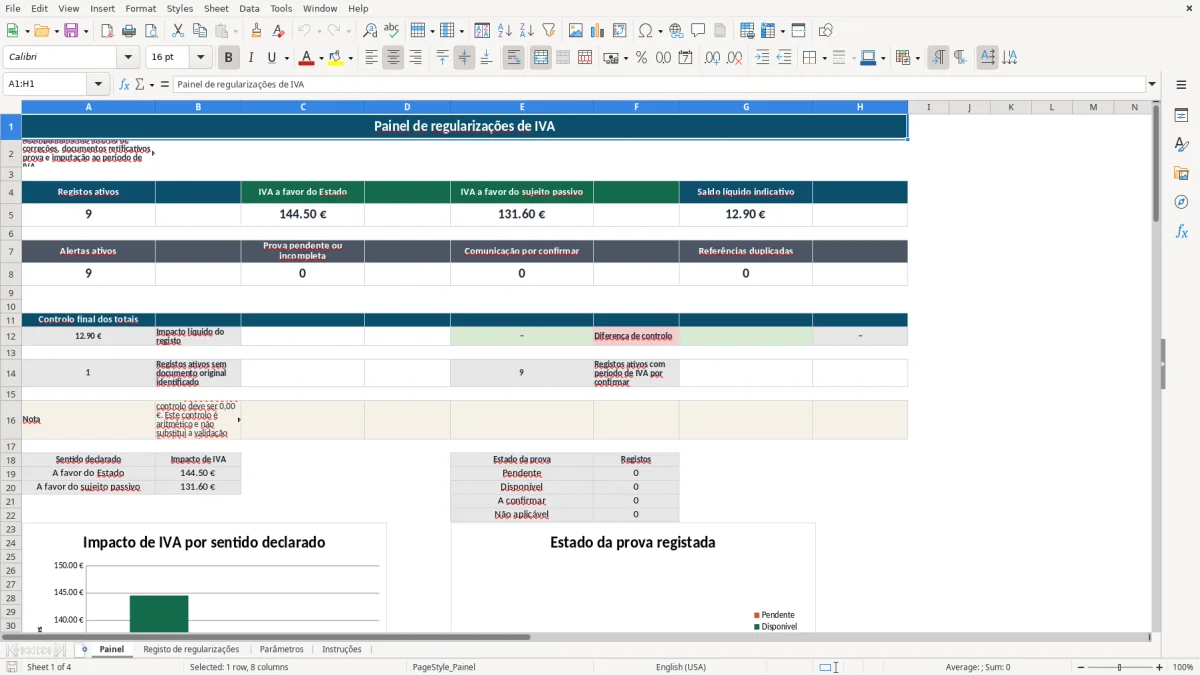This screenshot has height=675, width=1200.
Task: Click the Open folder icon
Action: tap(40, 31)
